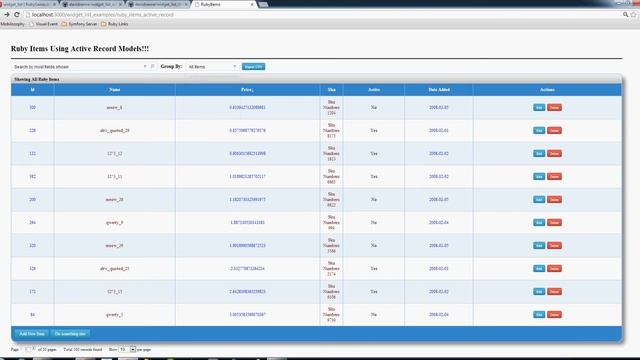Click the 'Showing All Ruby Items' list caption

37,79
